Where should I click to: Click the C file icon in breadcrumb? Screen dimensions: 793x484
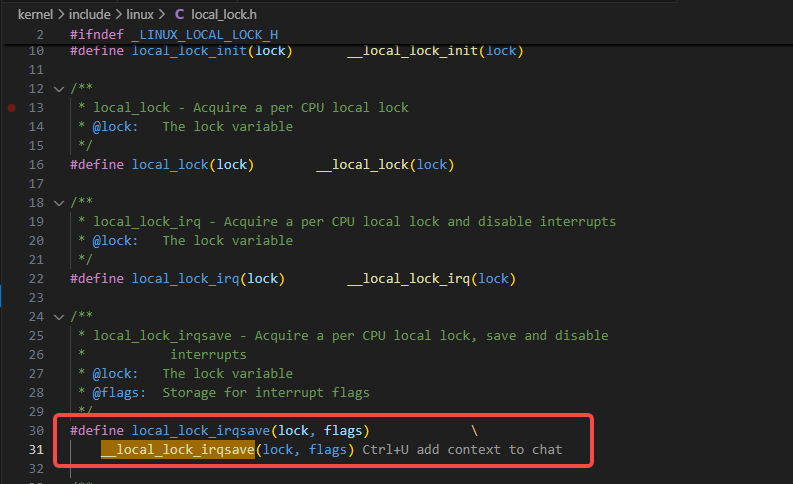point(179,15)
